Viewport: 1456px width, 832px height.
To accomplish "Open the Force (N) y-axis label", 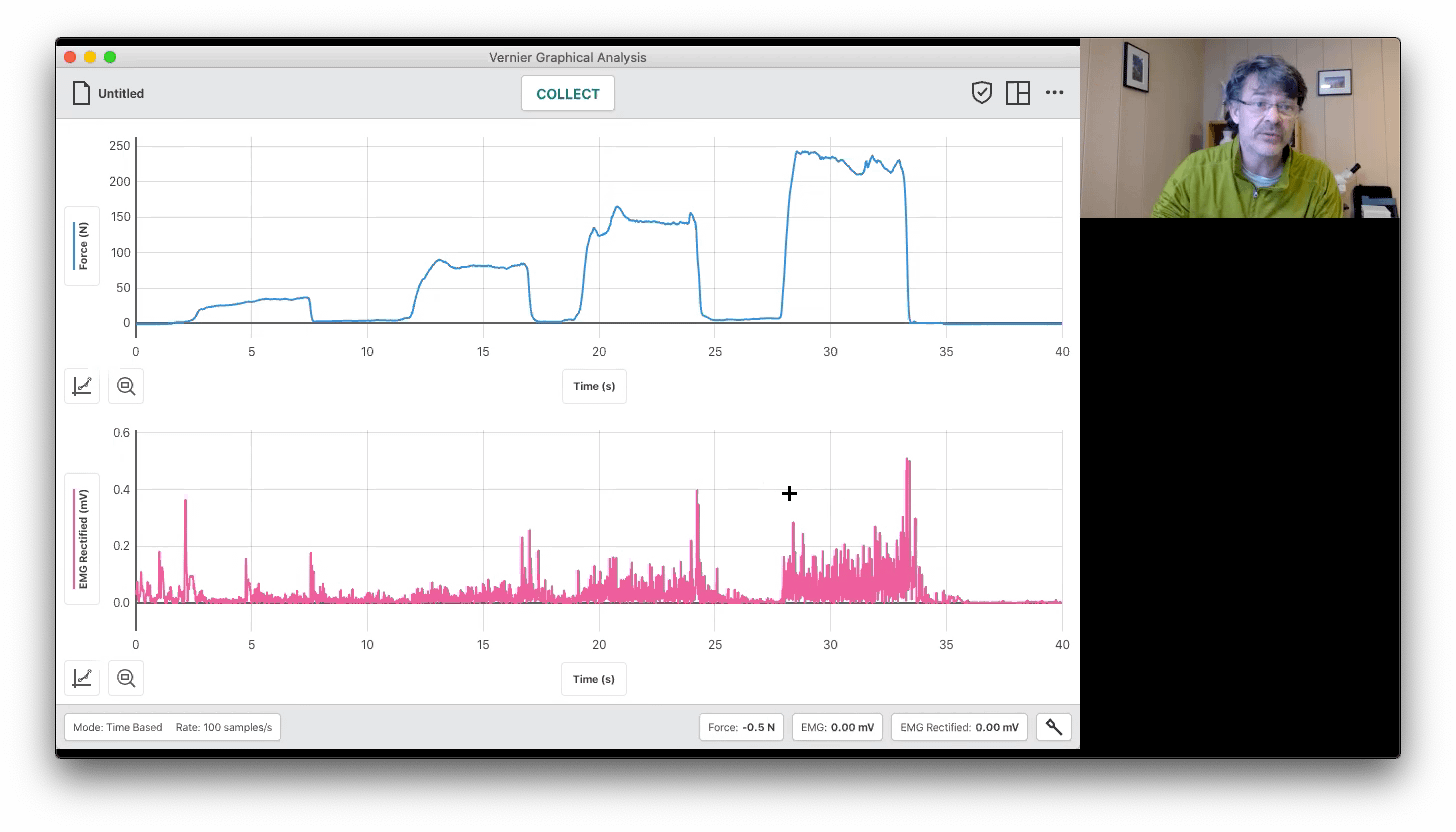I will 82,246.
